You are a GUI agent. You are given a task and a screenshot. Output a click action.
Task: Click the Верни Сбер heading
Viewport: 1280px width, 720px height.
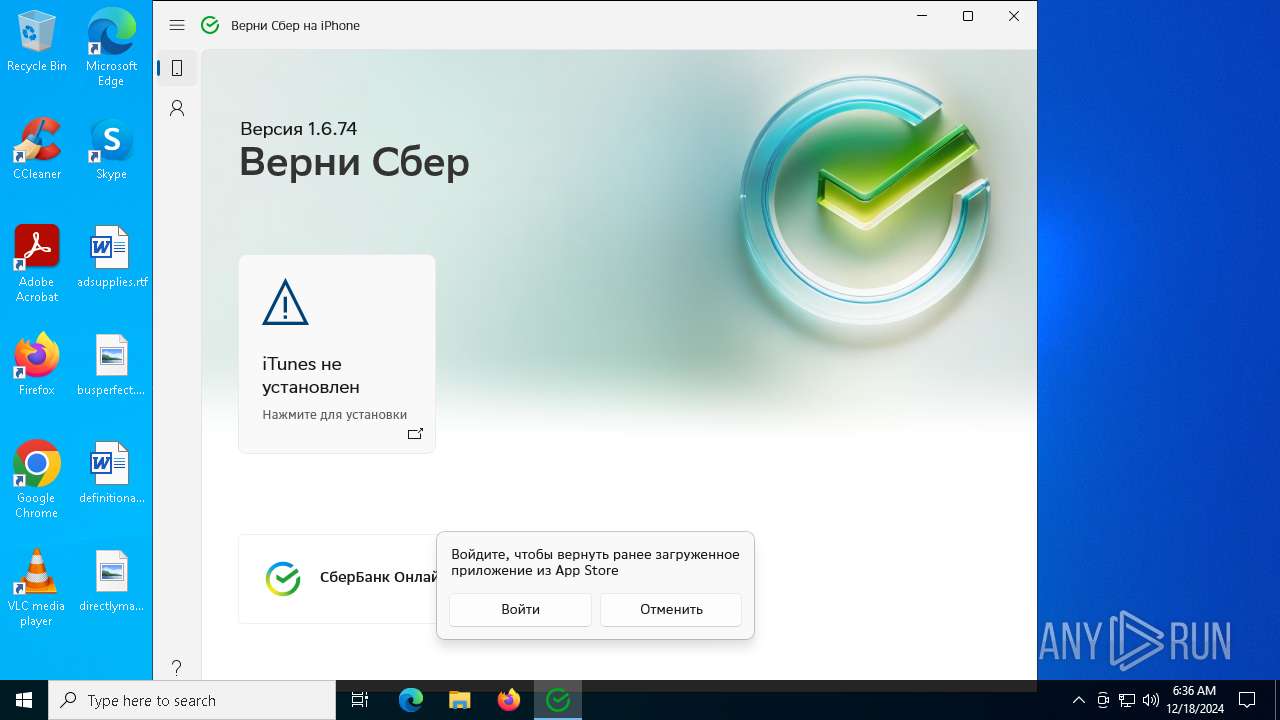tap(354, 162)
